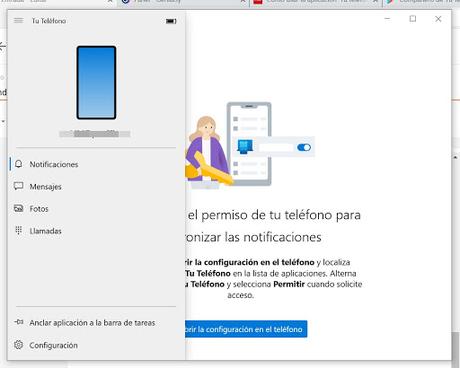Minimize the Tu Teléfono window
The image size is (460, 368).
387,19
